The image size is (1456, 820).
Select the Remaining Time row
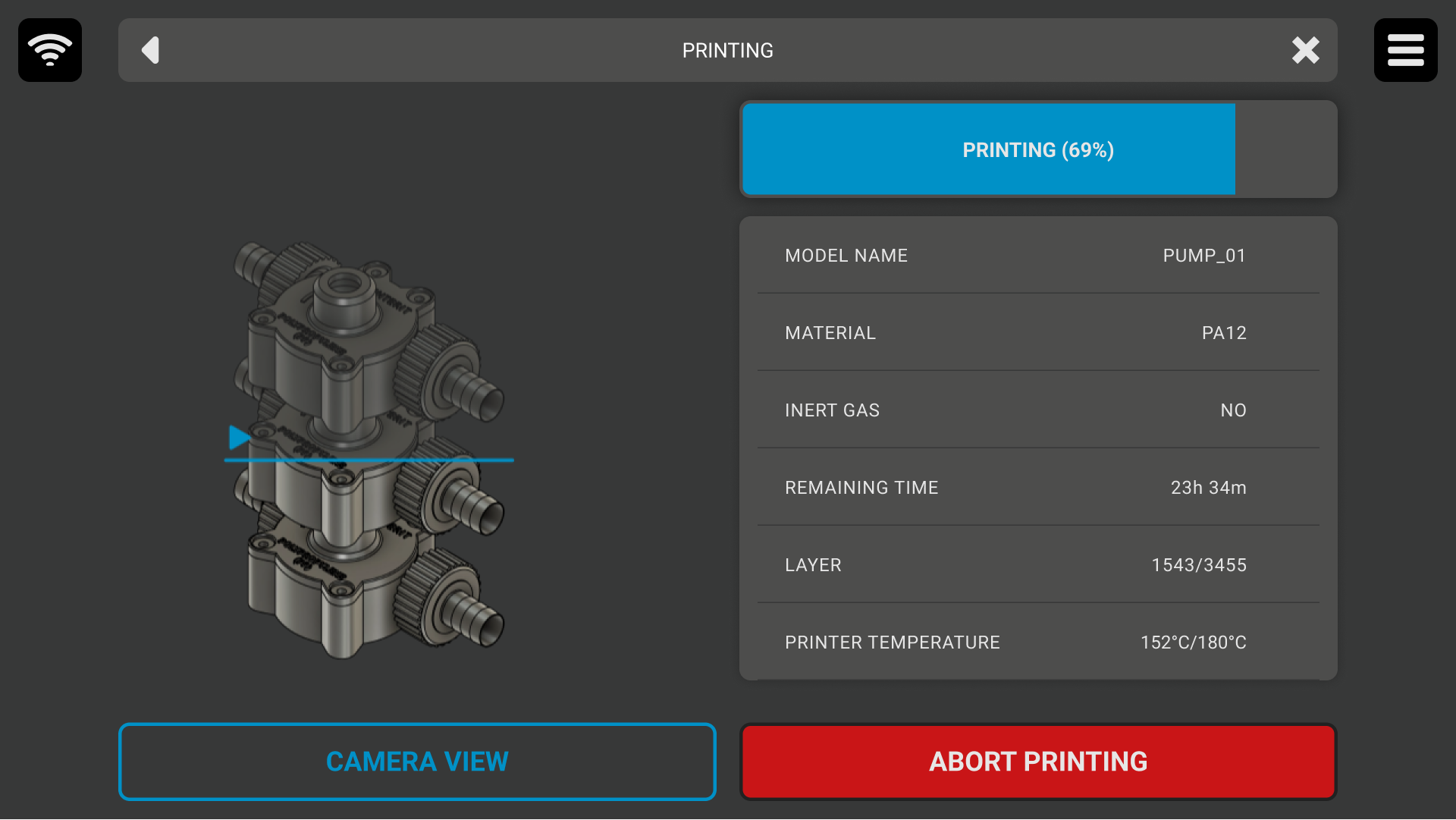1037,488
